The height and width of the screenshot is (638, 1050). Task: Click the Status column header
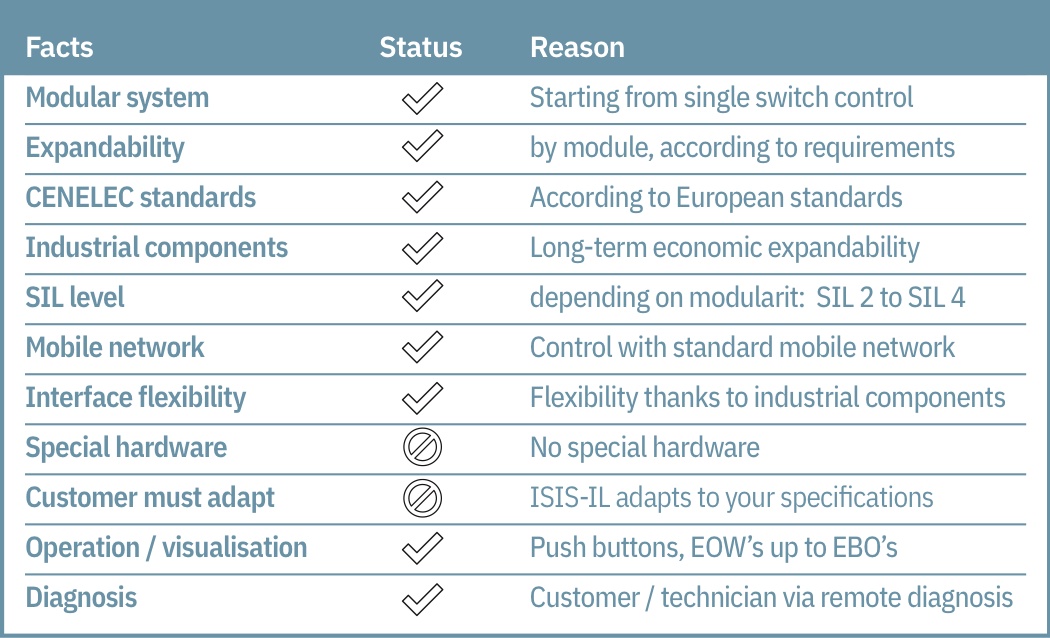pyautogui.click(x=421, y=48)
